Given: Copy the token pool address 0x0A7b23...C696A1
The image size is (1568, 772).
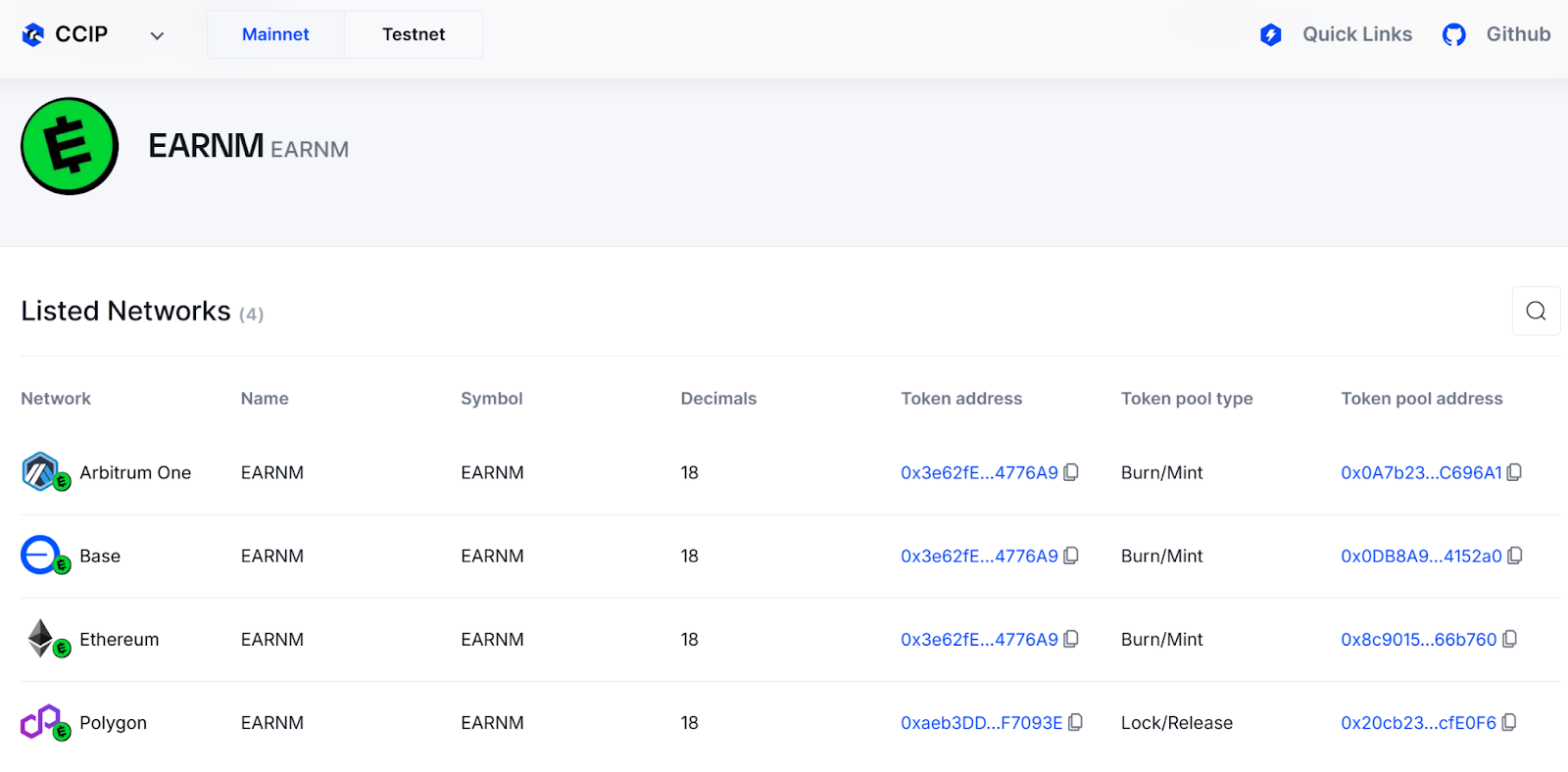Looking at the screenshot, I should [x=1514, y=472].
